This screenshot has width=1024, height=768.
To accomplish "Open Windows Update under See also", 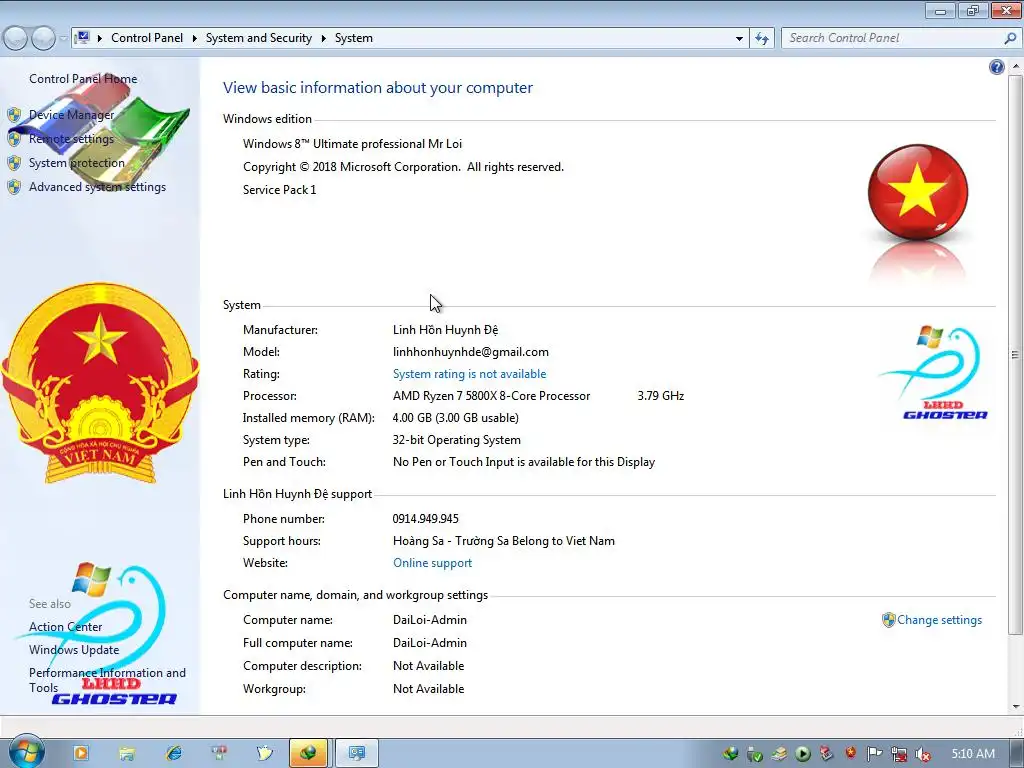I will click(74, 650).
